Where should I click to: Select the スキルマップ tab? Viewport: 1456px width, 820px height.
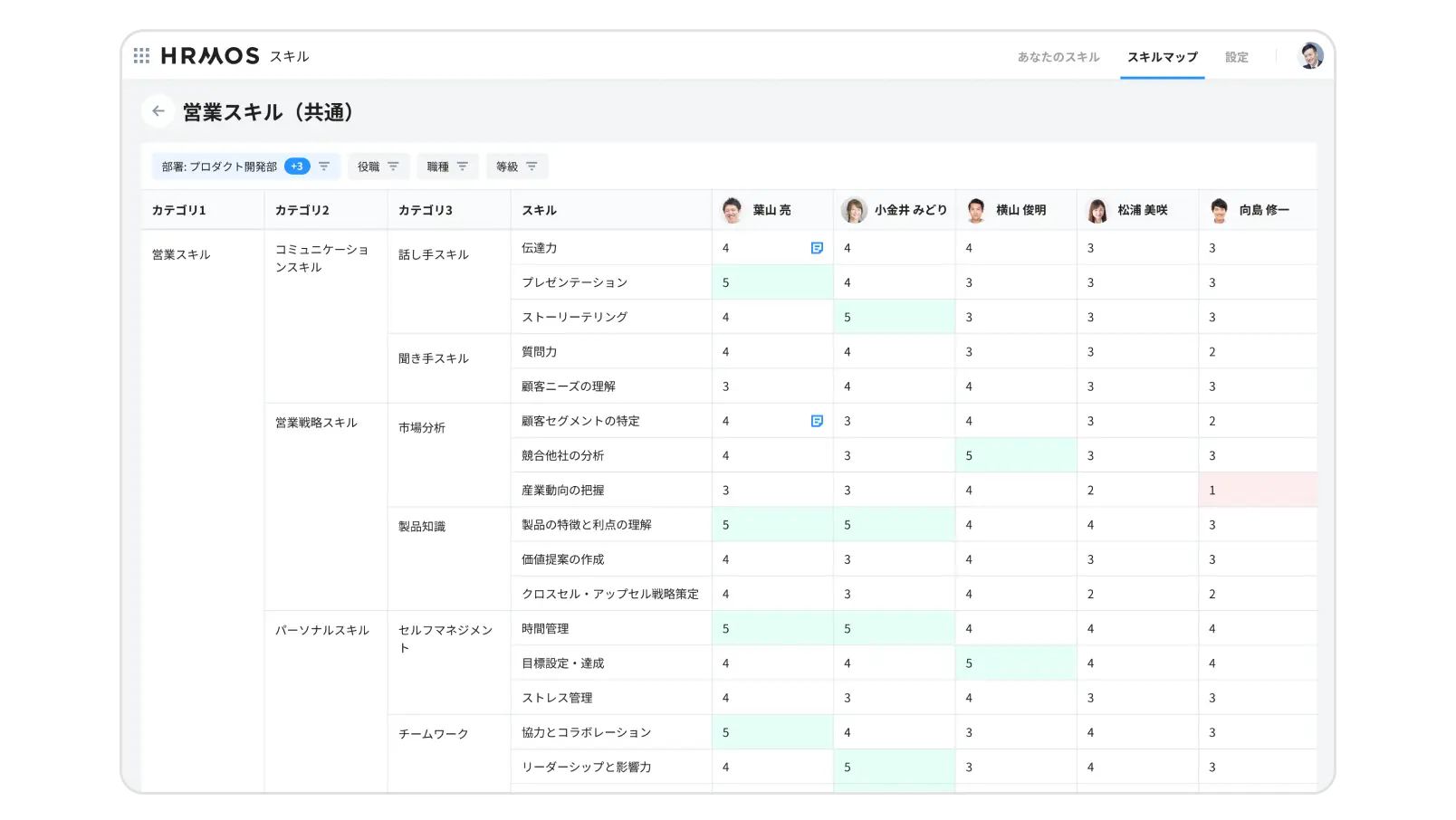pos(1162,56)
